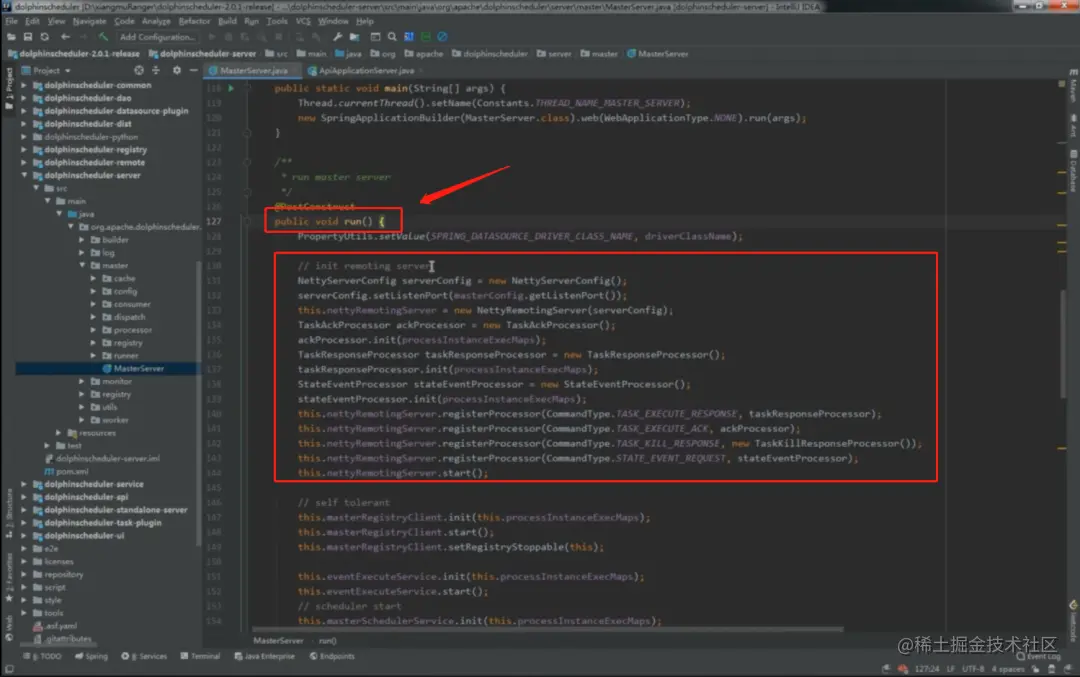This screenshot has height=677, width=1080.
Task: Click the apache breadcrumb in the navigation bar
Action: pos(424,54)
